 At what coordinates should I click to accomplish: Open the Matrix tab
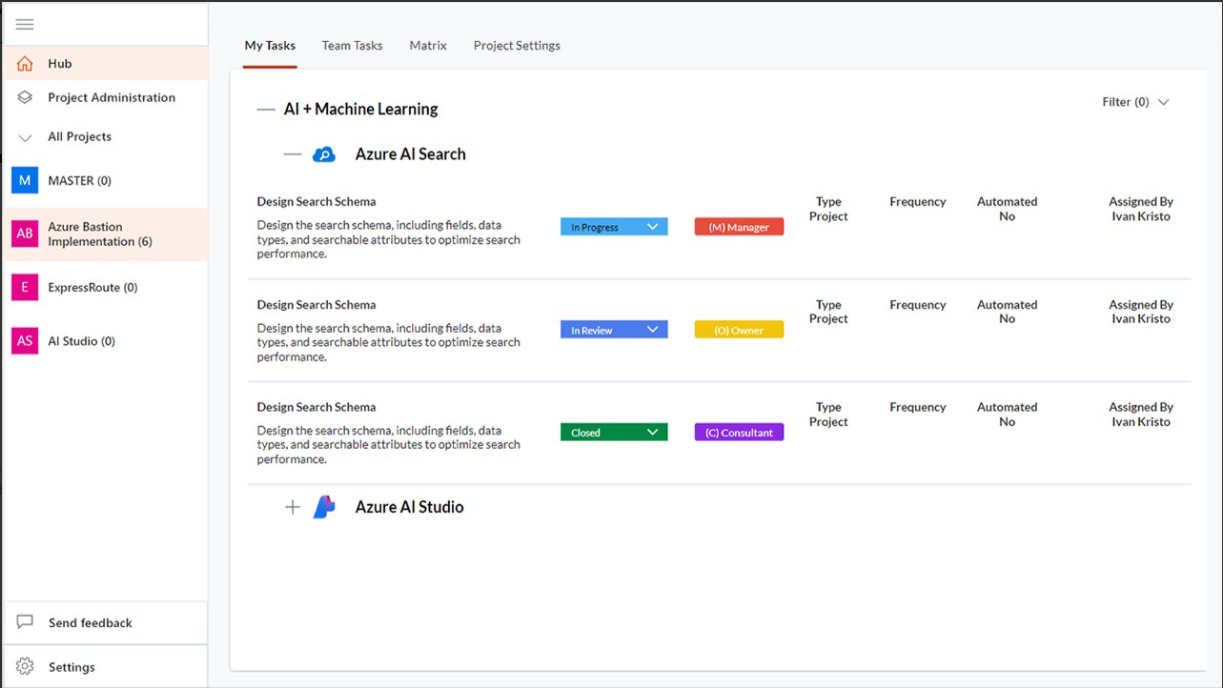tap(428, 46)
